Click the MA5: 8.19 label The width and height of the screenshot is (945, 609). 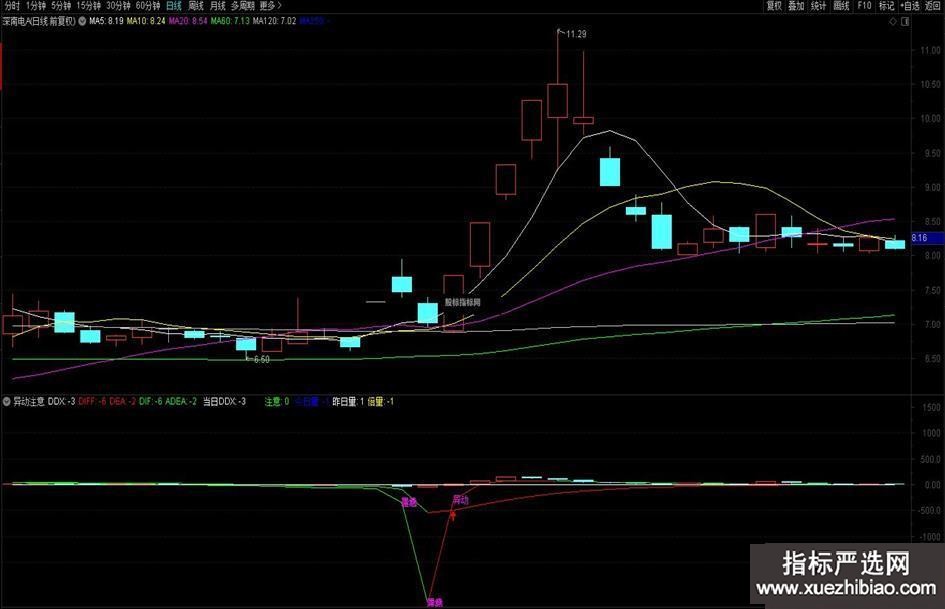pyautogui.click(x=106, y=21)
